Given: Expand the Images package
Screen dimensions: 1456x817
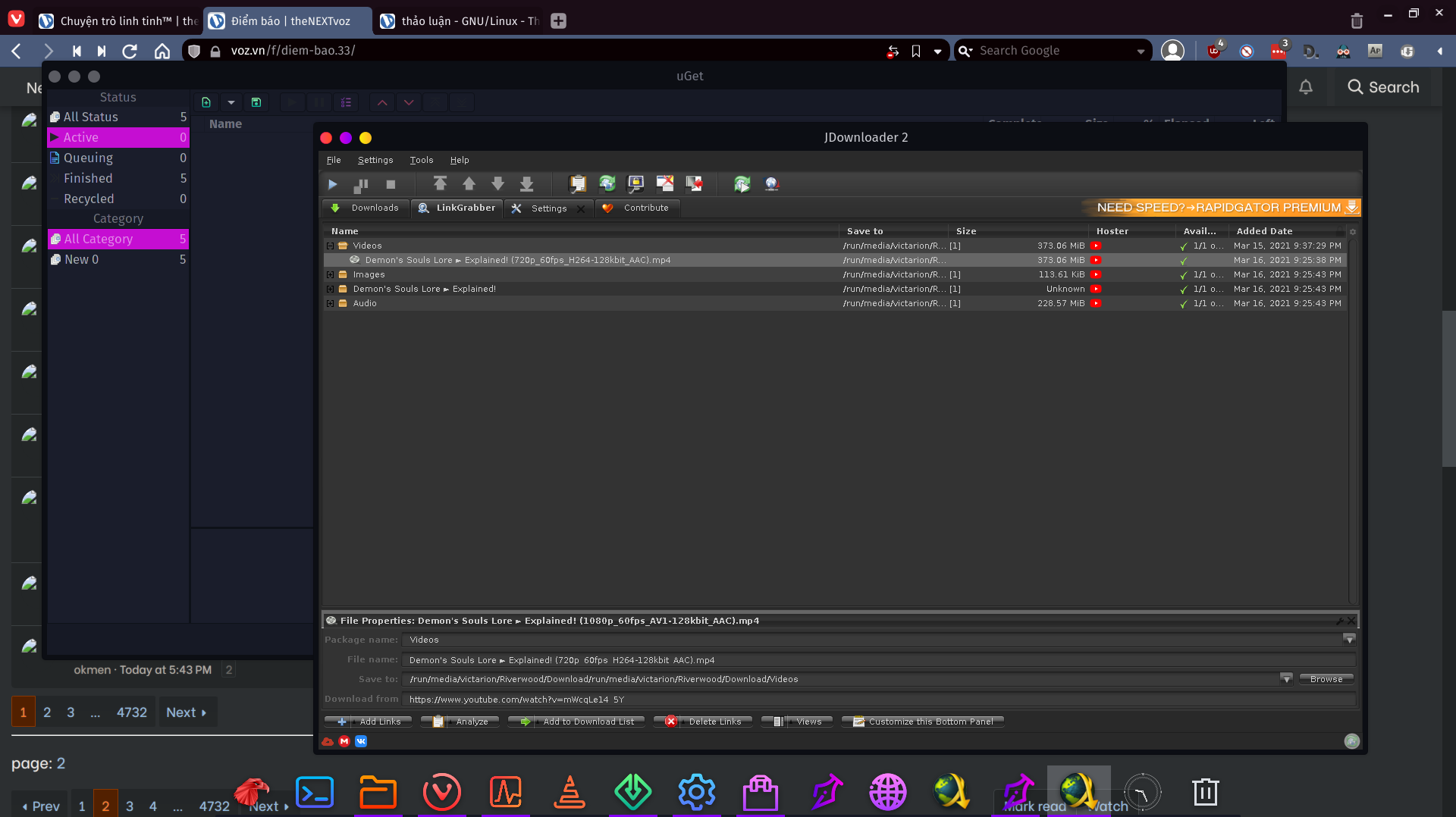Looking at the screenshot, I should pos(330,274).
